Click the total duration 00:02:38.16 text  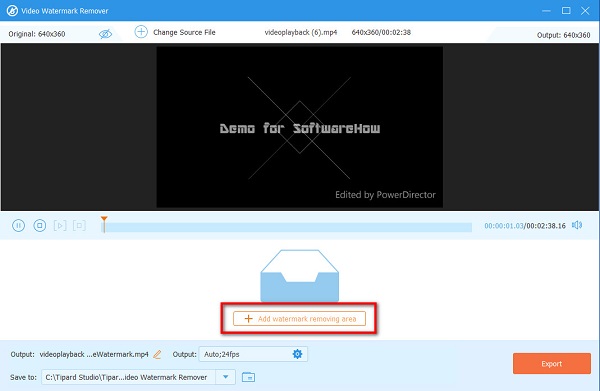click(x=546, y=226)
